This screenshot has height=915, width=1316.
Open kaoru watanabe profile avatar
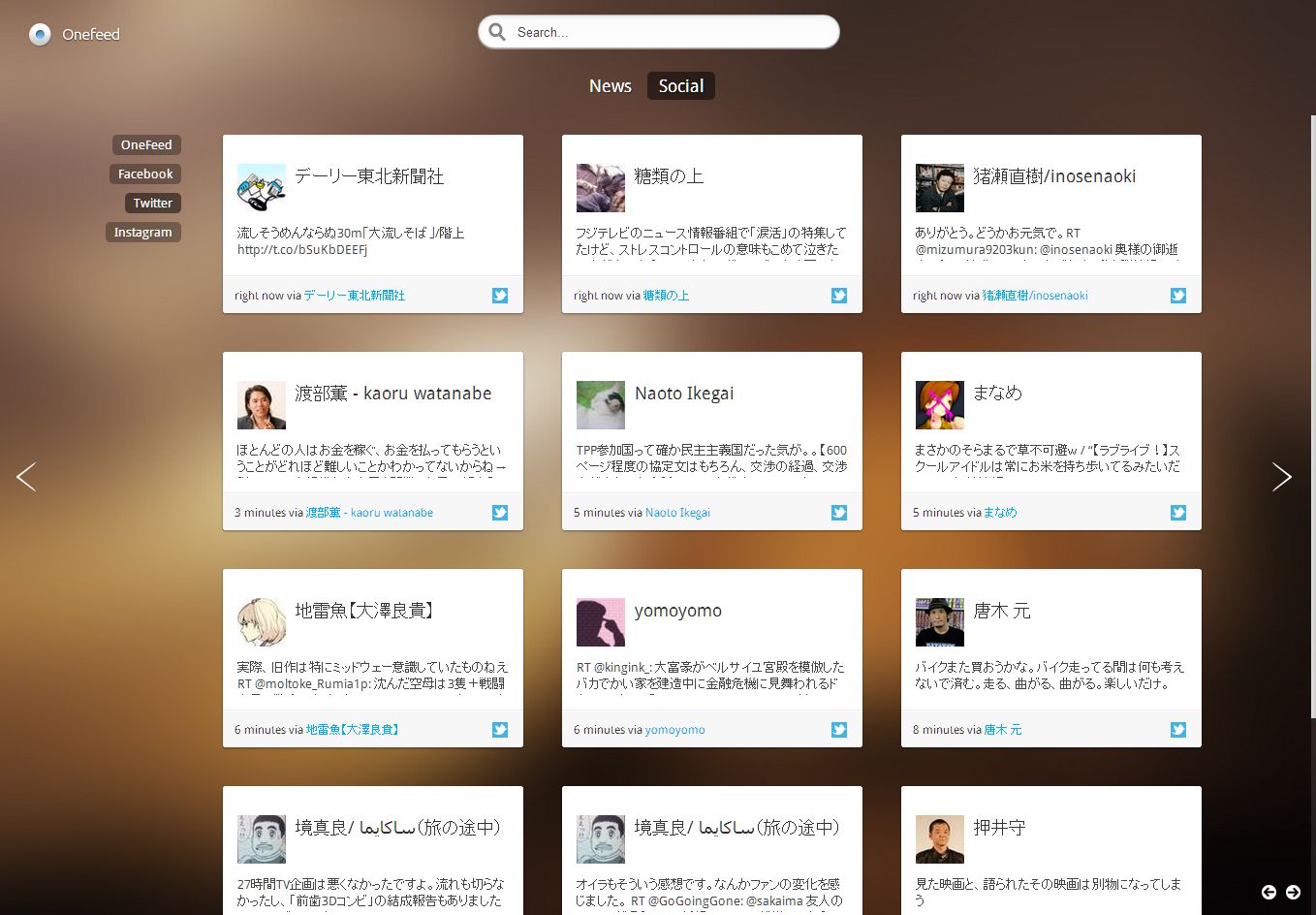click(262, 405)
